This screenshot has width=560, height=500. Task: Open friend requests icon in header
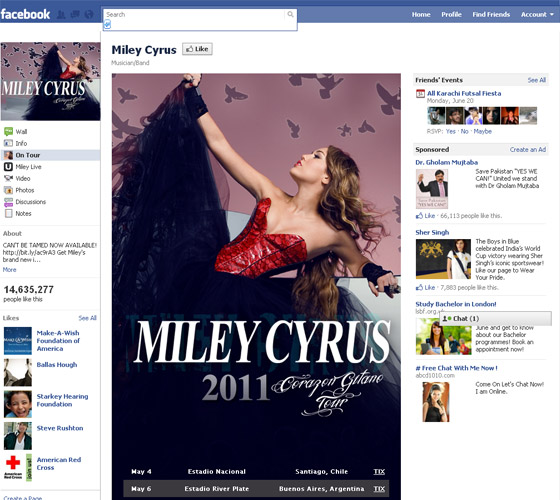[61, 15]
